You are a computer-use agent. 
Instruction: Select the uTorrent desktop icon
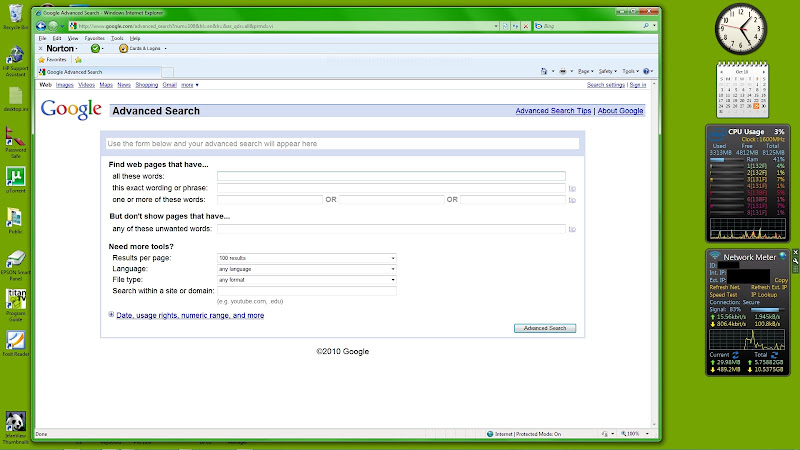(15, 180)
